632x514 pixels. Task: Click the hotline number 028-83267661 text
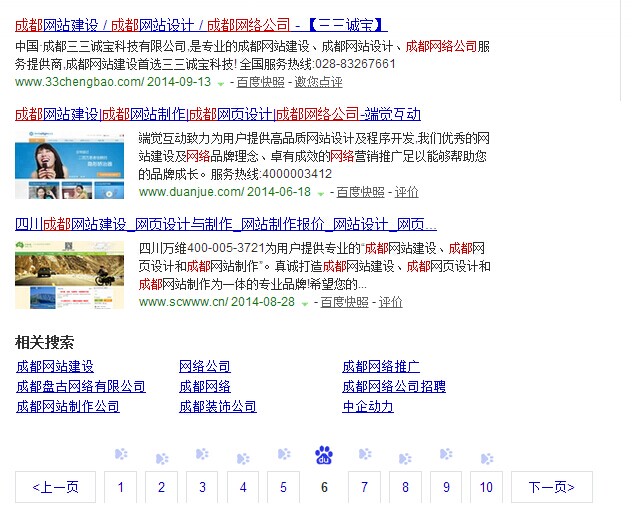(355, 64)
